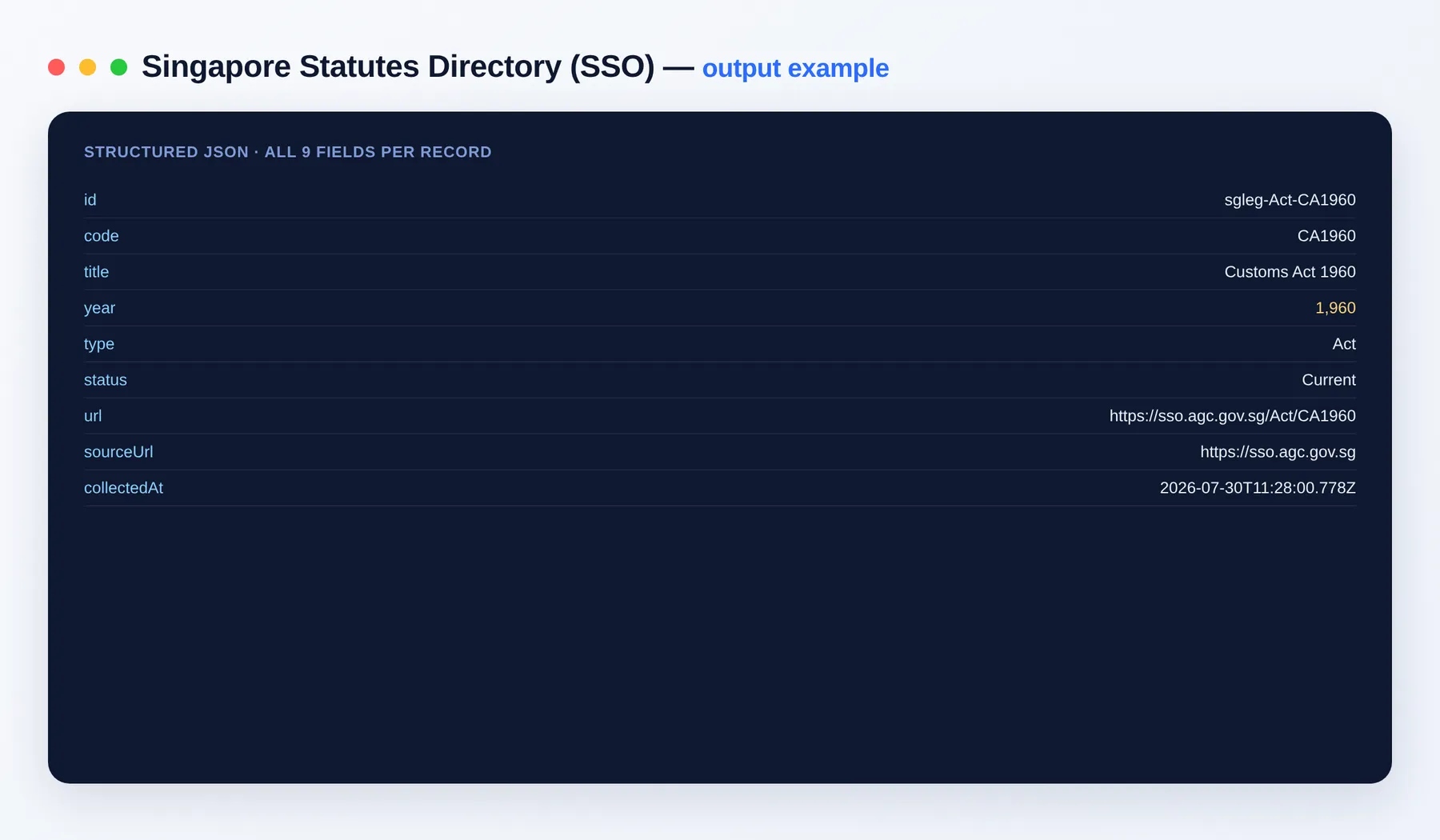Image resolution: width=1440 pixels, height=840 pixels.
Task: Select the 'id' field label
Action: [90, 200]
